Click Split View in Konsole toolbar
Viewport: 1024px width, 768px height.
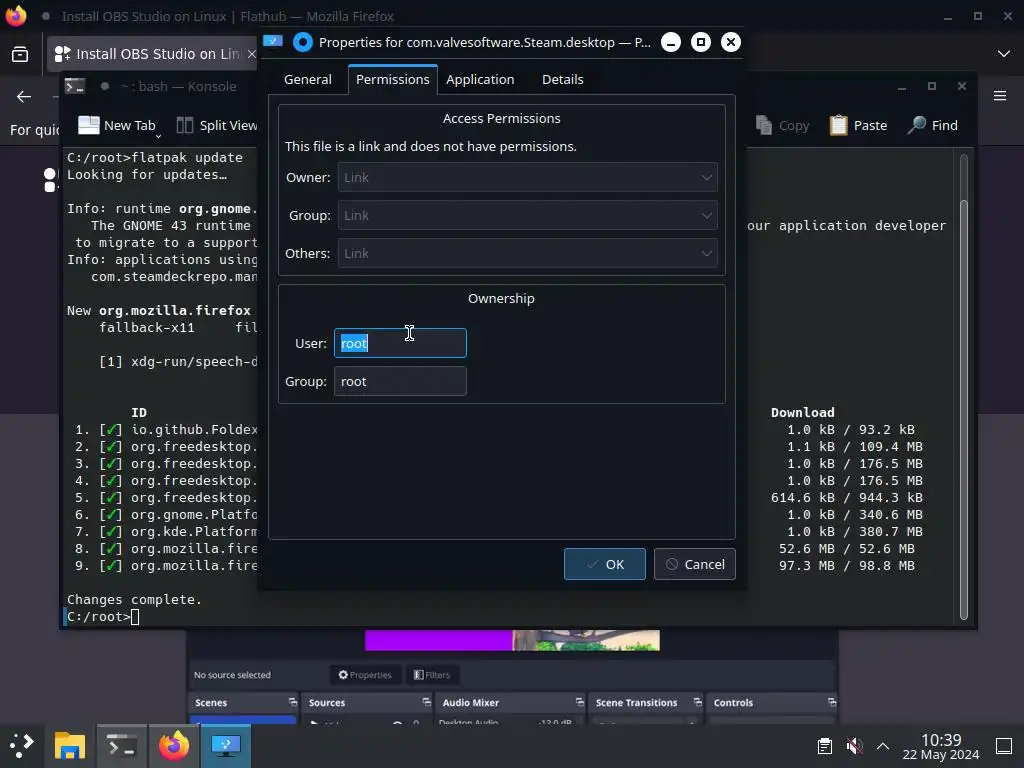click(x=217, y=125)
